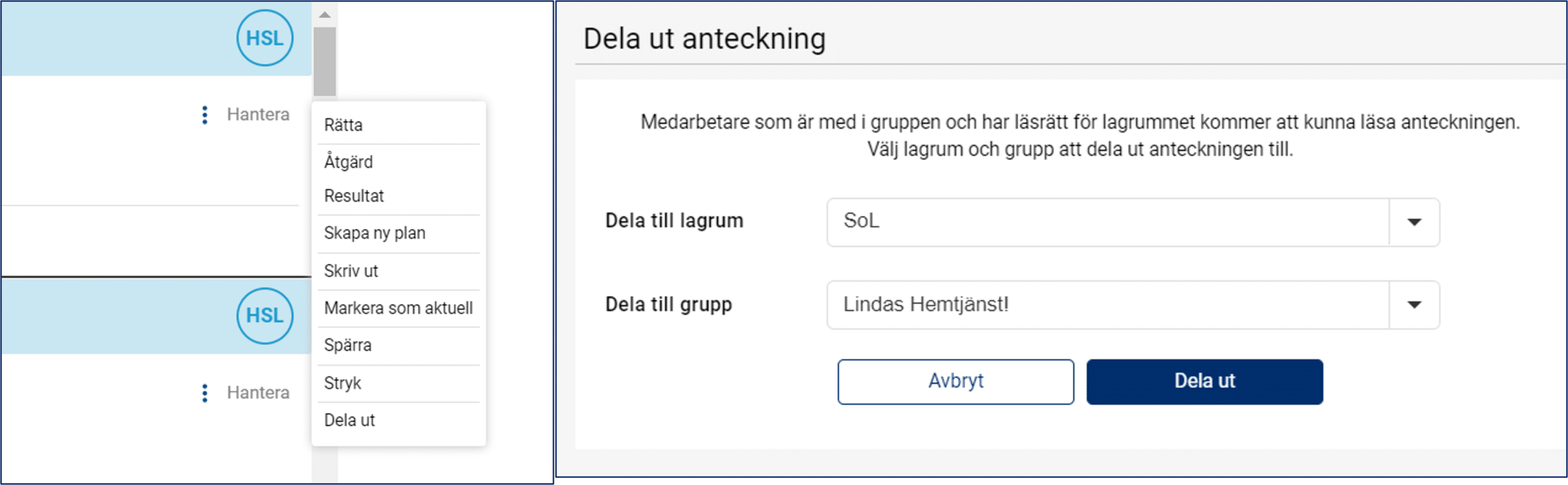1568x485 pixels.
Task: Open the upper Hantera three-dot menu
Action: (x=205, y=115)
